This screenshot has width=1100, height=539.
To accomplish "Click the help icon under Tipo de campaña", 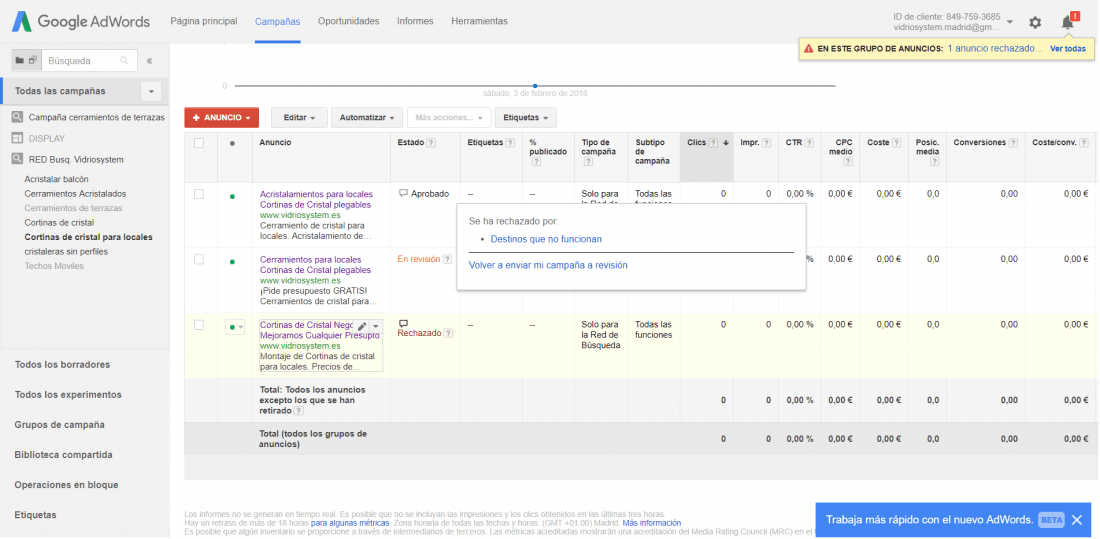I will (587, 161).
